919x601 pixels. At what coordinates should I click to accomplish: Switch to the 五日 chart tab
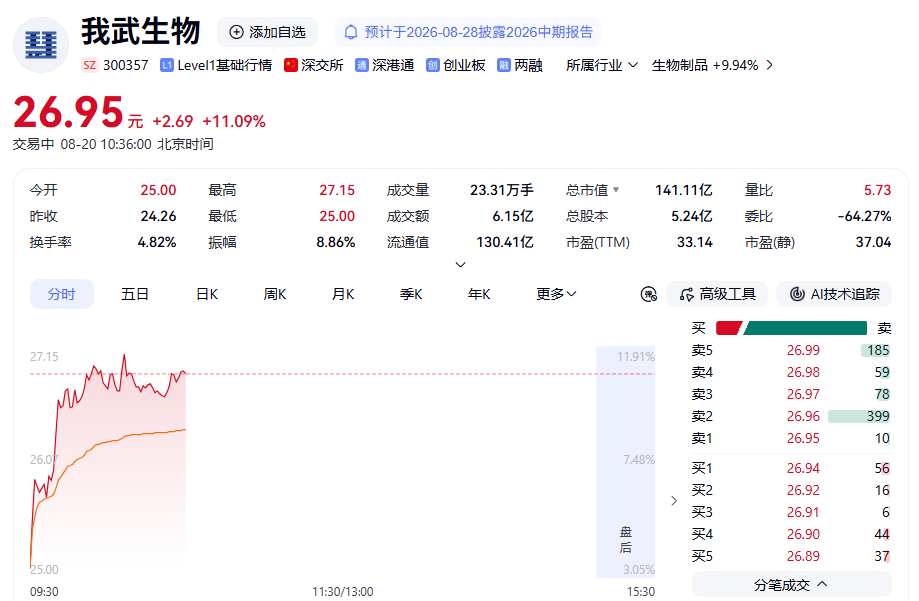coord(135,294)
